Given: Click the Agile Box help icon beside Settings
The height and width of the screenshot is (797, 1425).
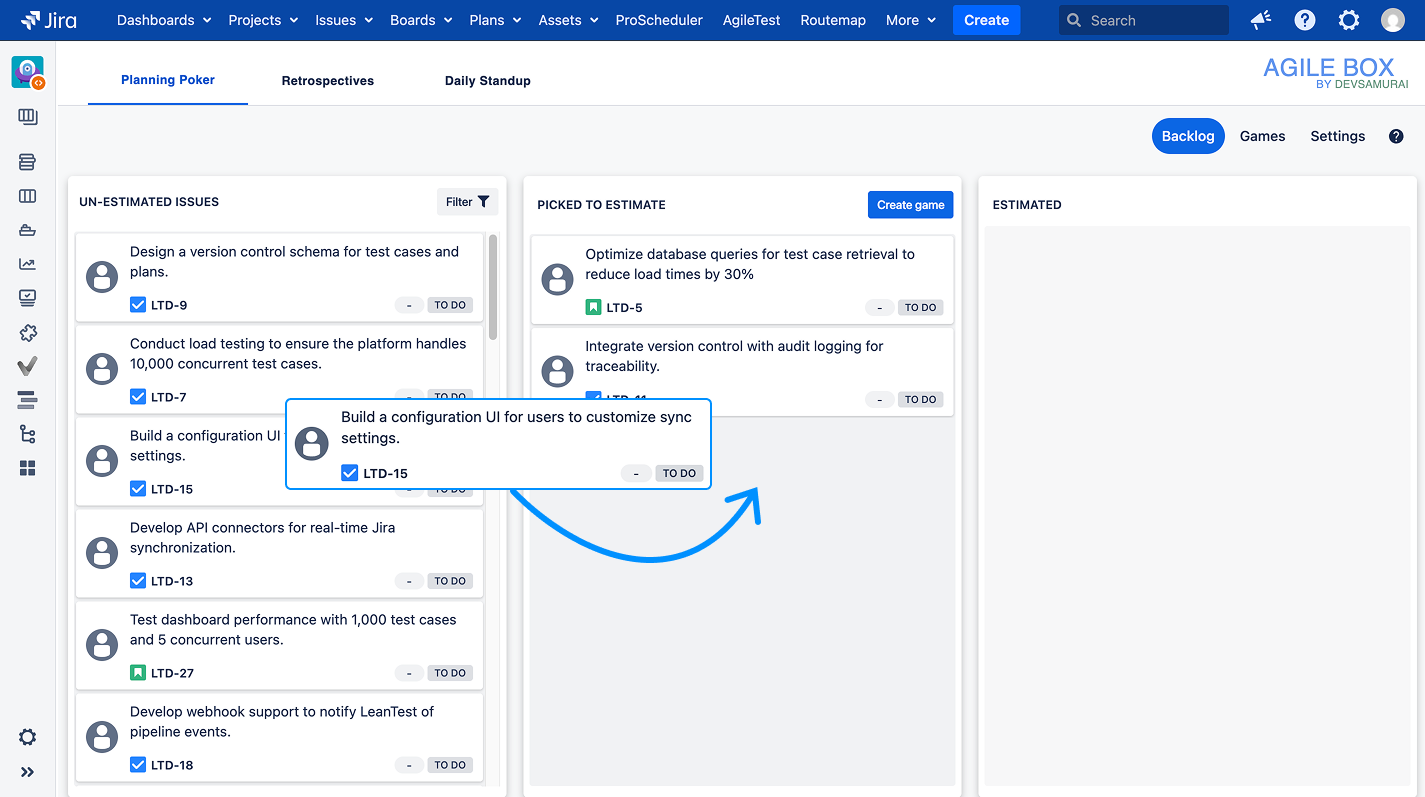Looking at the screenshot, I should pos(1396,136).
